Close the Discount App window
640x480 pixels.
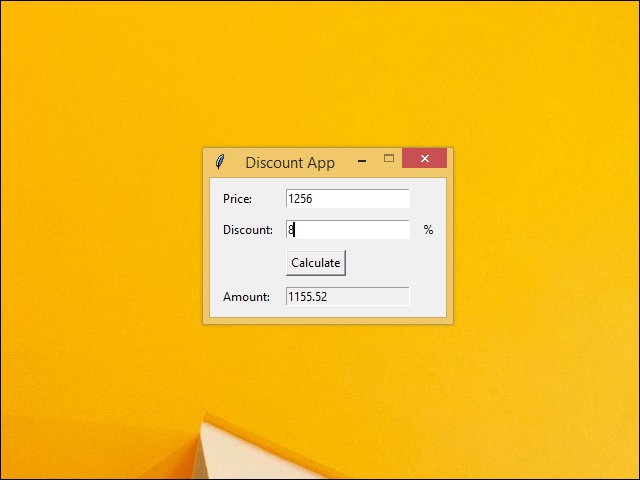[424, 158]
